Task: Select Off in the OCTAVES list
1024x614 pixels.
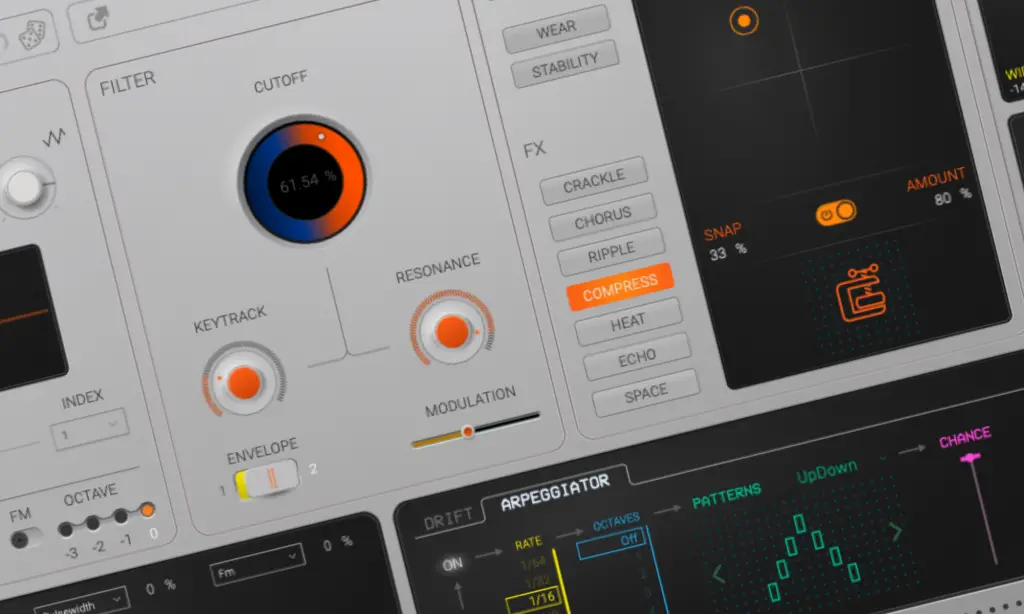Action: [612, 543]
